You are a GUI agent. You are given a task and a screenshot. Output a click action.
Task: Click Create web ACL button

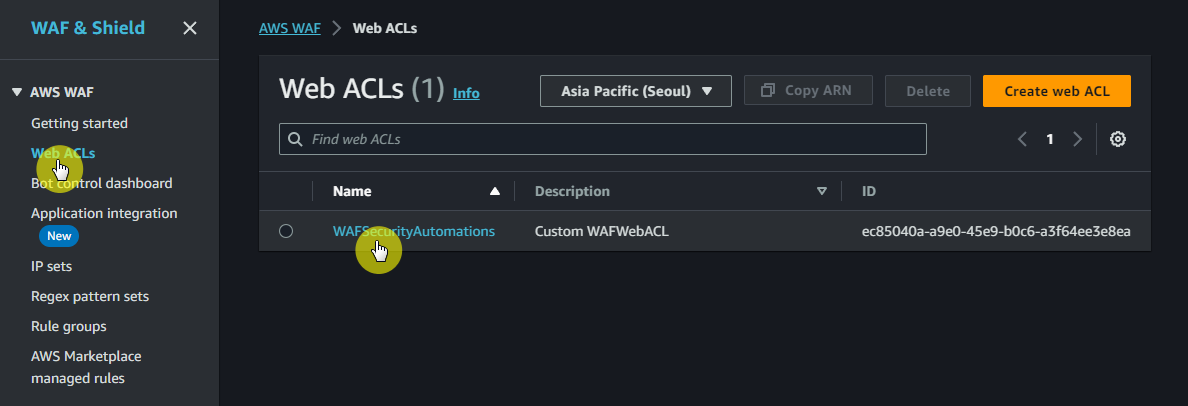[x=1057, y=91]
